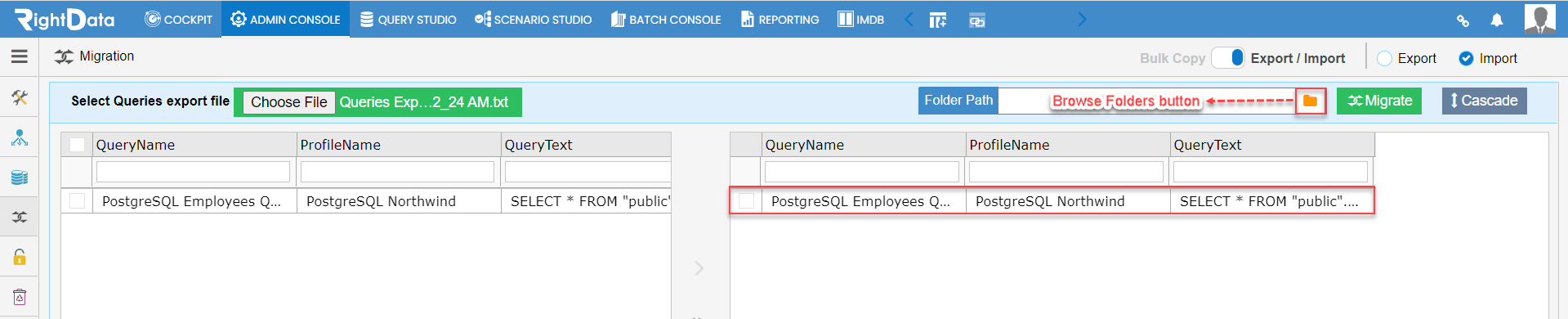1568x319 pixels.
Task: Toggle Bulk Copy / Export Import switch
Action: (x=1228, y=57)
